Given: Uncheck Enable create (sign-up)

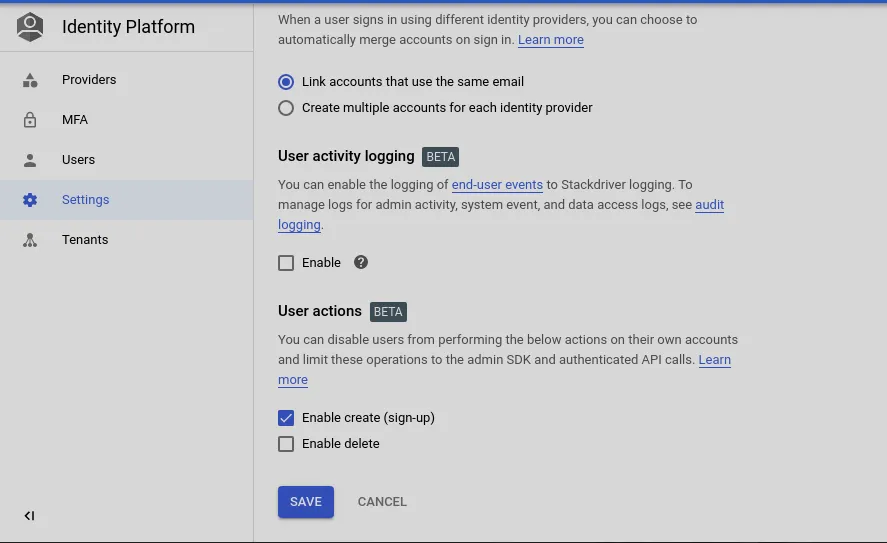Looking at the screenshot, I should point(287,418).
